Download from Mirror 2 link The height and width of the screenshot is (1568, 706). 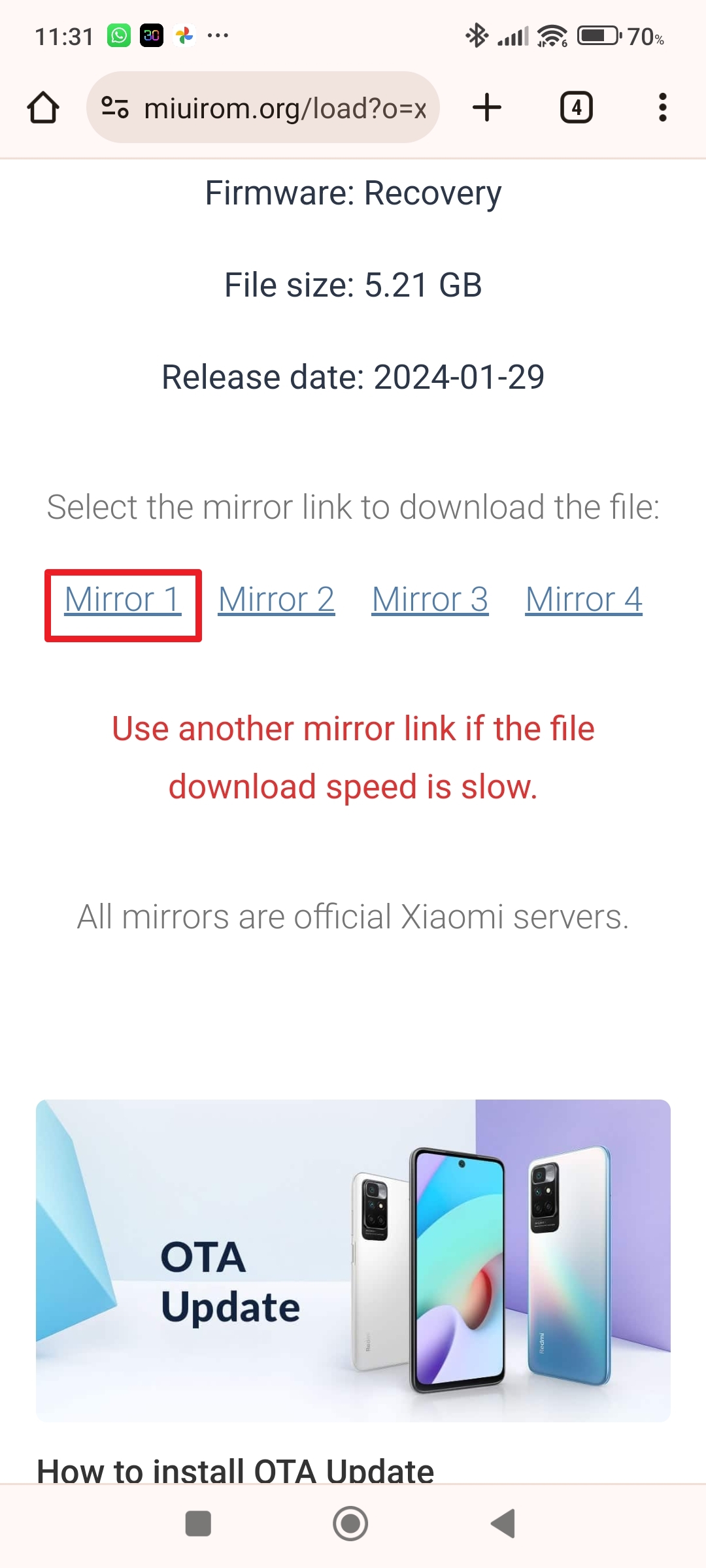point(277,600)
